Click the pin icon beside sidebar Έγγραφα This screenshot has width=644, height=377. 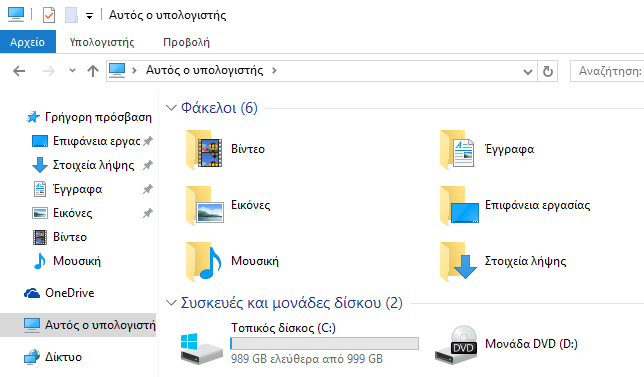pos(147,189)
